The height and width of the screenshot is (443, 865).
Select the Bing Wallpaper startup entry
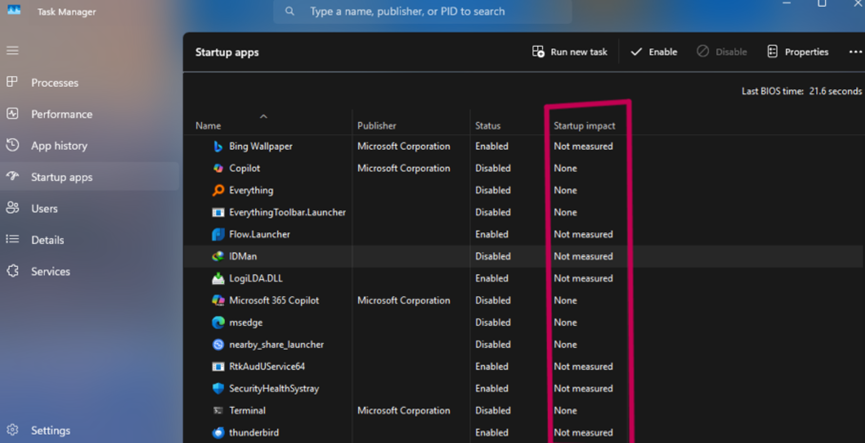point(260,146)
